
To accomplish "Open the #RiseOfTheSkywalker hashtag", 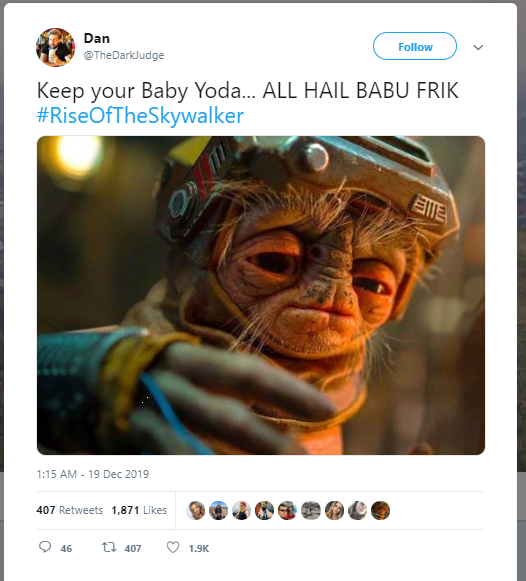I will [140, 115].
